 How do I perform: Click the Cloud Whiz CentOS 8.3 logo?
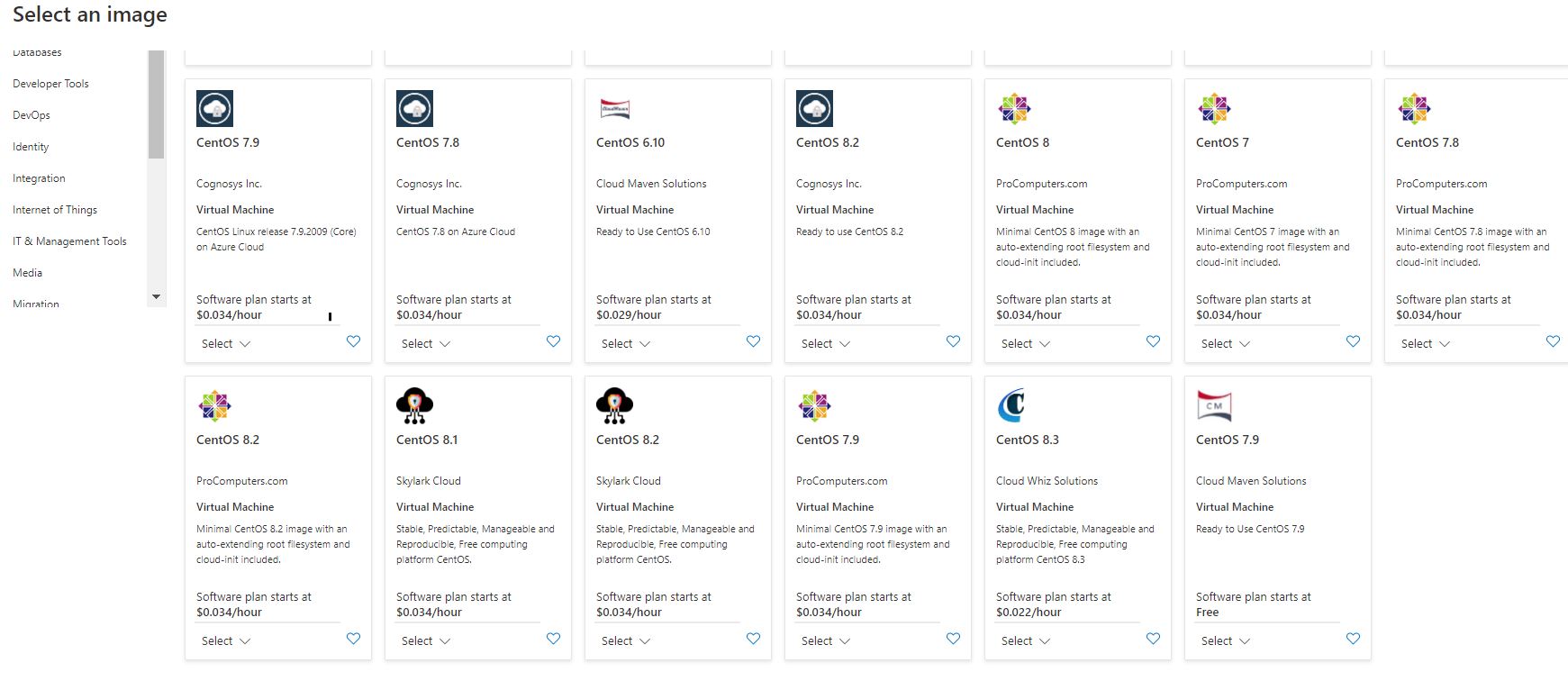pyautogui.click(x=1012, y=405)
